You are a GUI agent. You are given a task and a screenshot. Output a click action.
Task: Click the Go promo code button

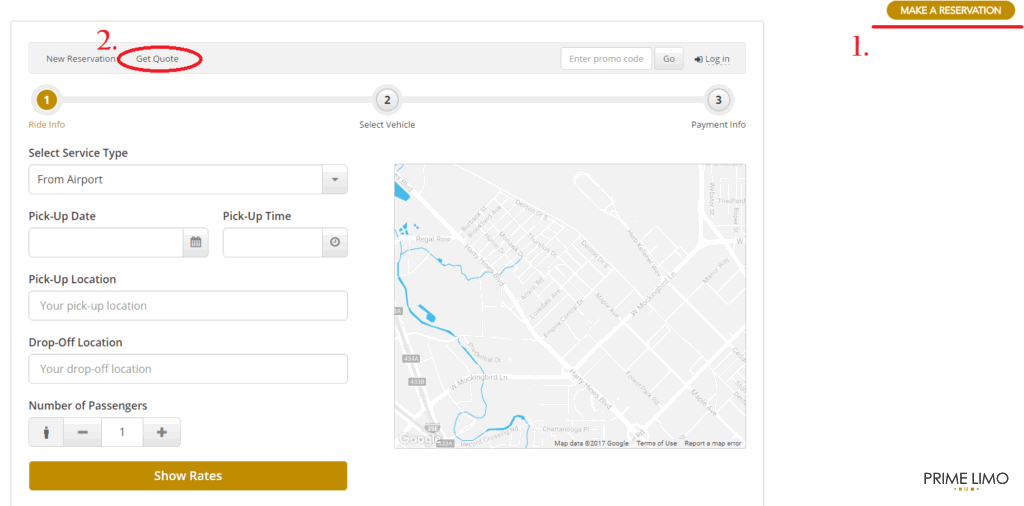tap(669, 59)
